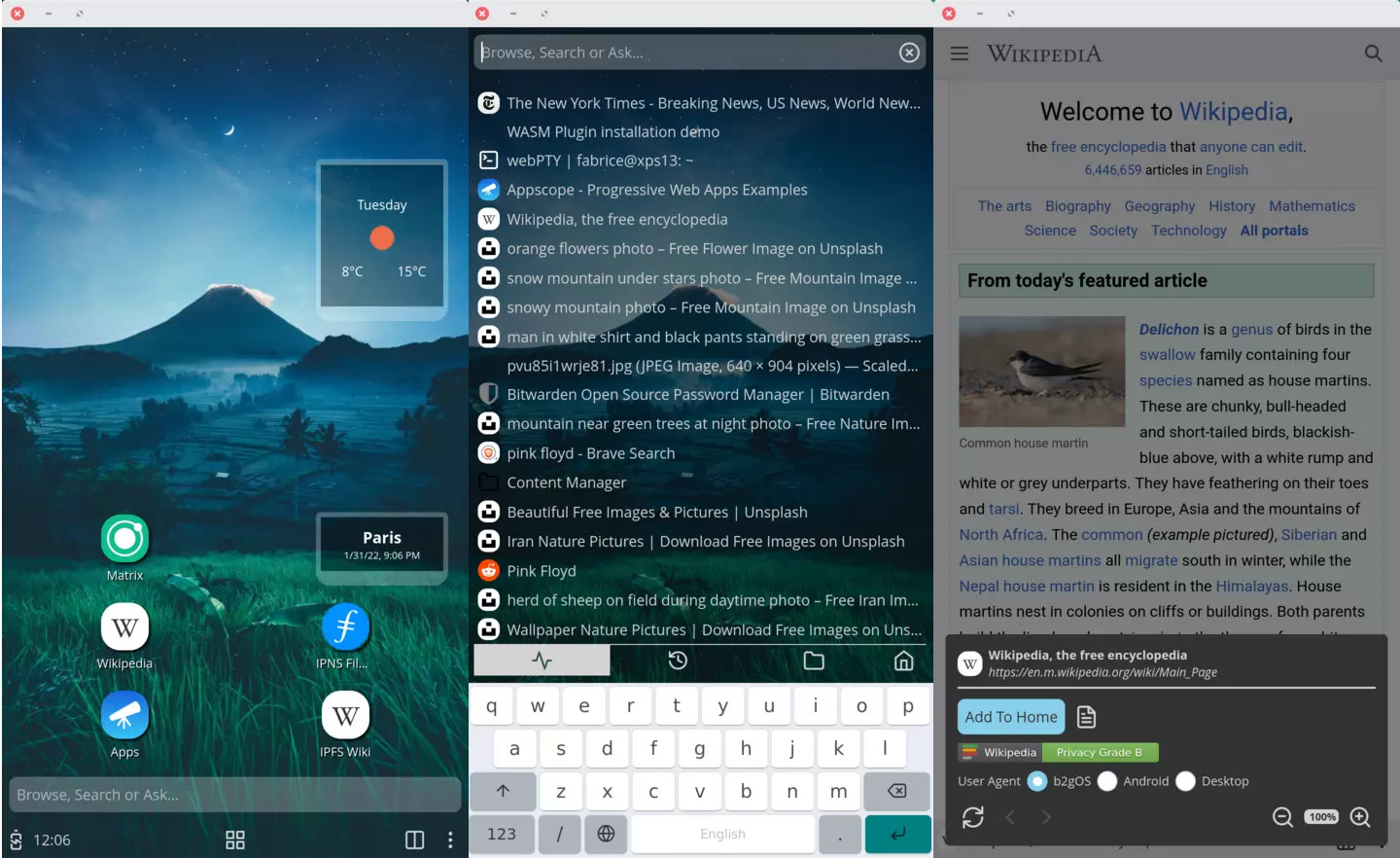
Task: Tap the globe language key on the keyboard
Action: pyautogui.click(x=606, y=834)
